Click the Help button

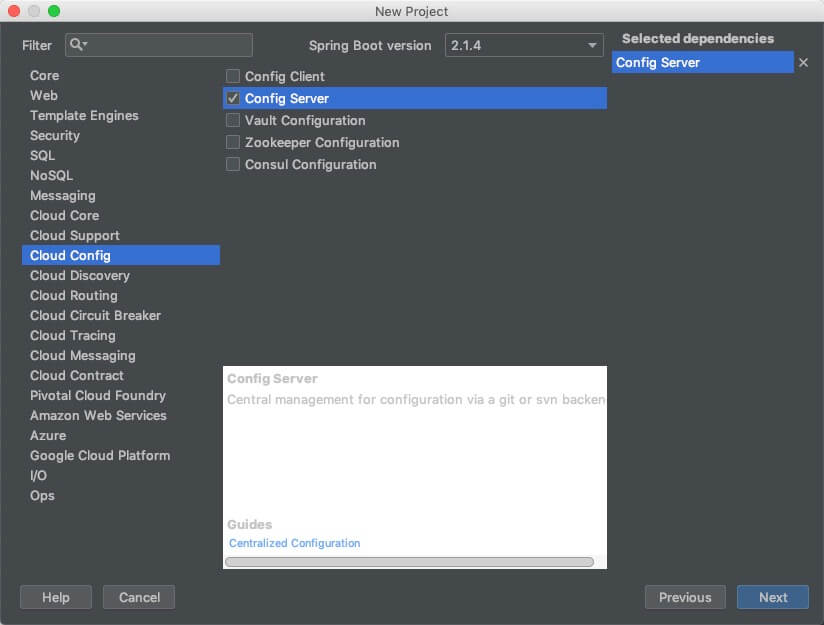click(x=56, y=597)
